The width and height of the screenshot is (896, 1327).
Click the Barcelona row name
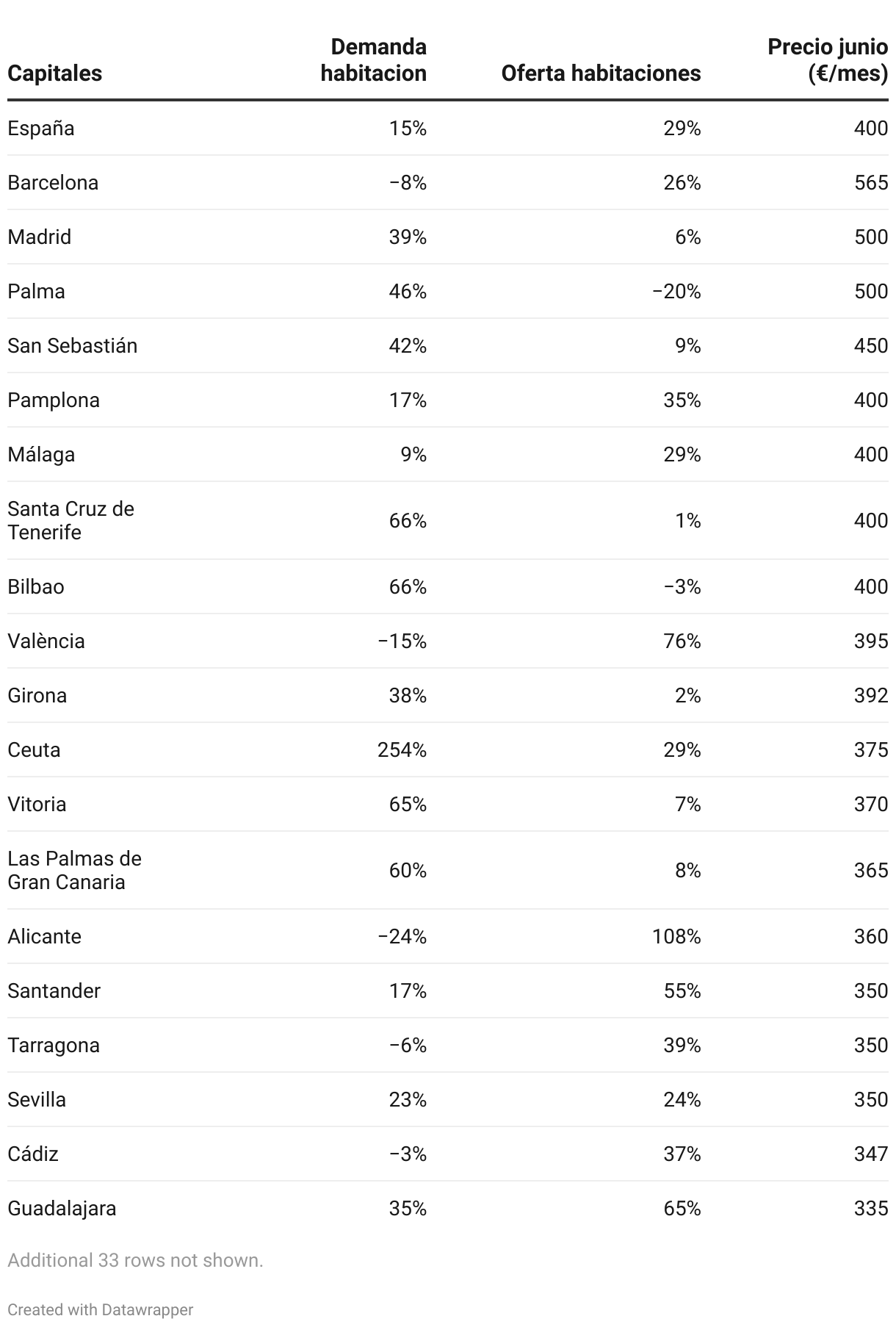tap(53, 183)
